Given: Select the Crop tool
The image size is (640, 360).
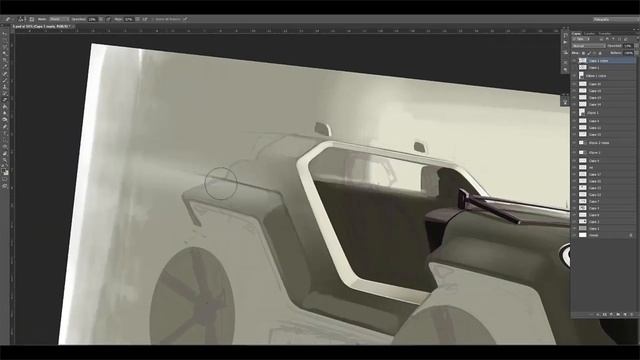Looking at the screenshot, I should (x=5, y=59).
